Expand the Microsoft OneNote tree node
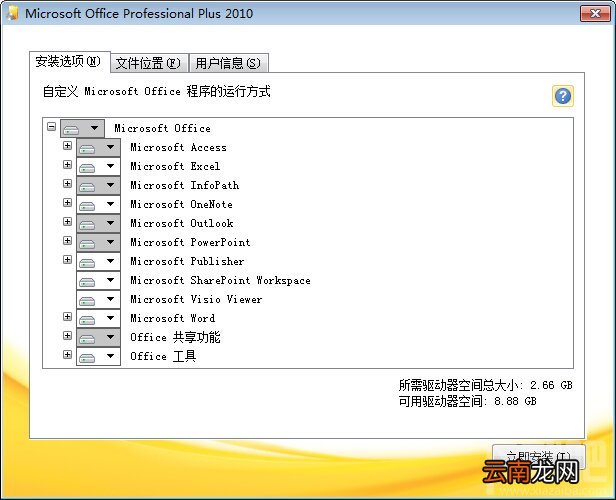The width and height of the screenshot is (616, 500). pos(68,203)
